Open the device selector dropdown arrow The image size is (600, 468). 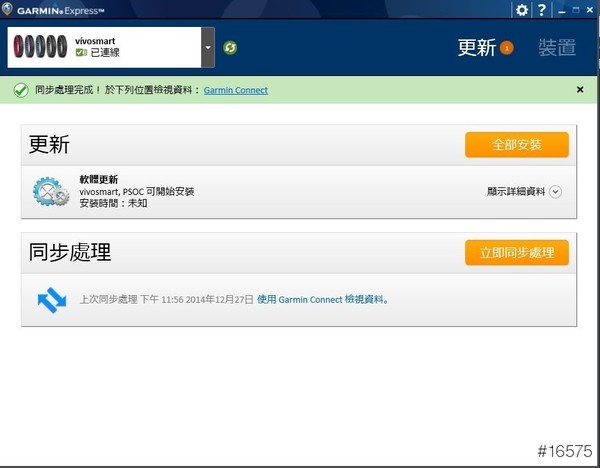click(x=208, y=47)
